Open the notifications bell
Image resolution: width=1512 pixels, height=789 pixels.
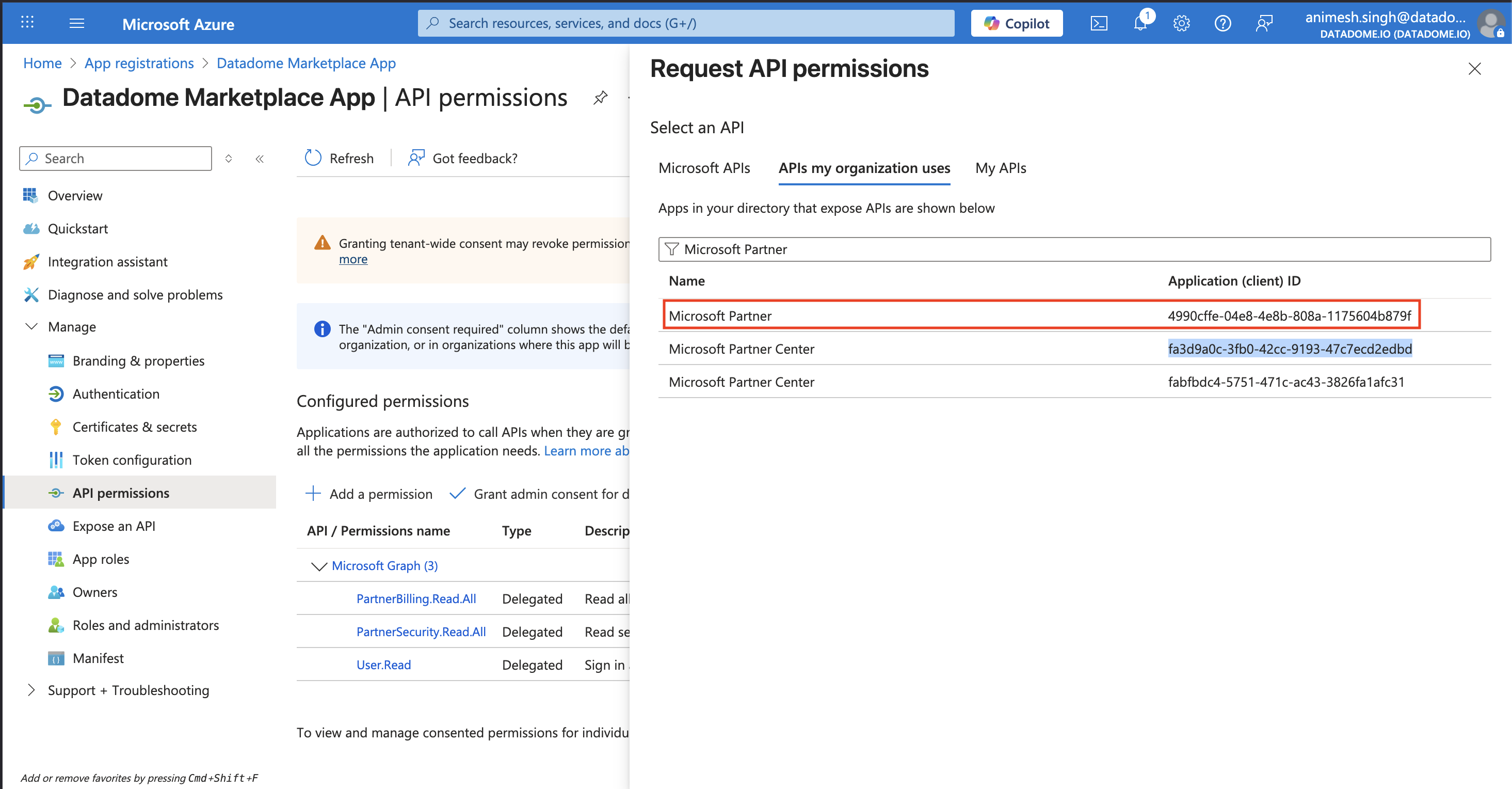(1140, 24)
